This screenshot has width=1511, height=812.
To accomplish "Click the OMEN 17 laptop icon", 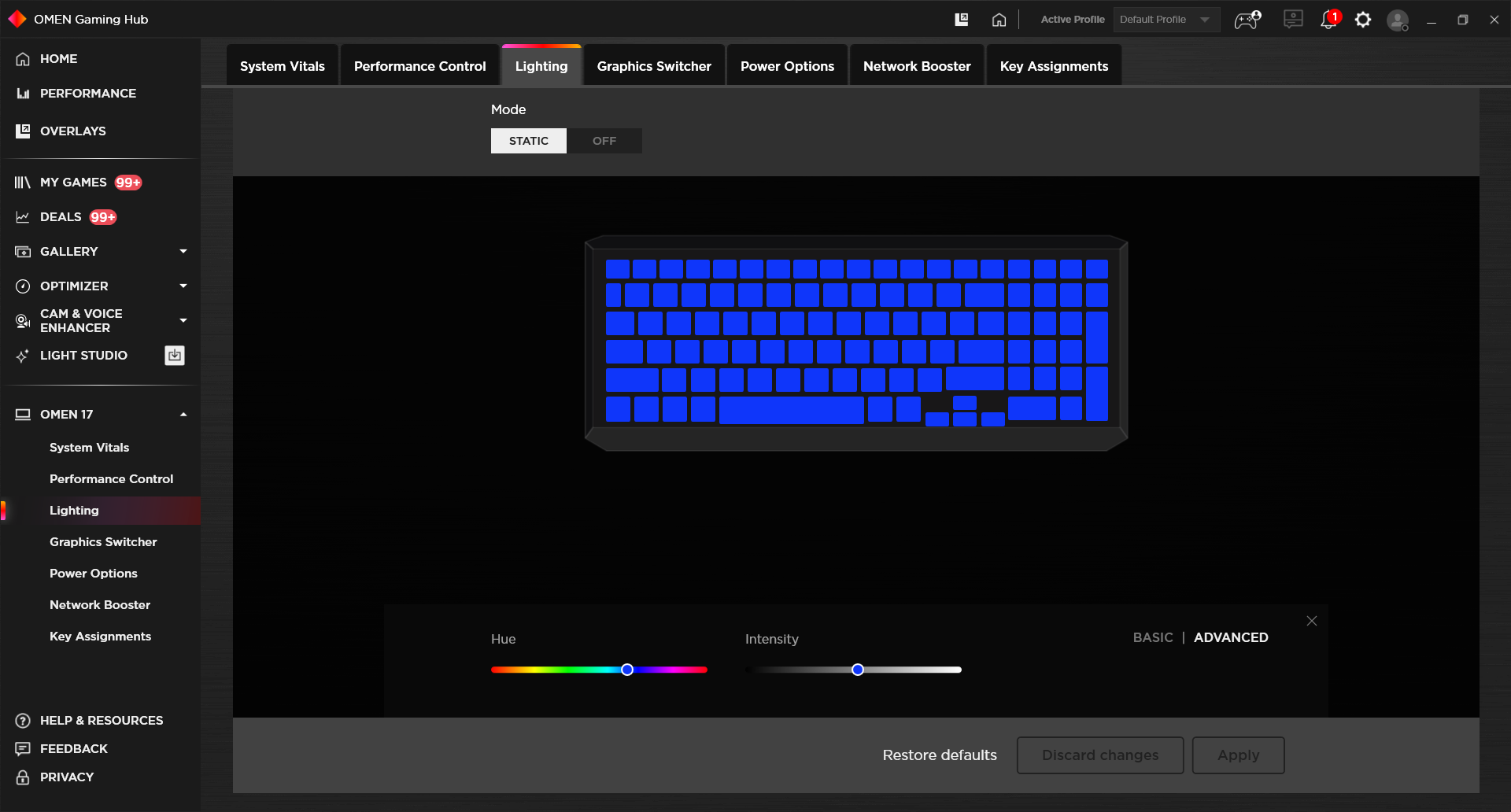I will (23, 415).
